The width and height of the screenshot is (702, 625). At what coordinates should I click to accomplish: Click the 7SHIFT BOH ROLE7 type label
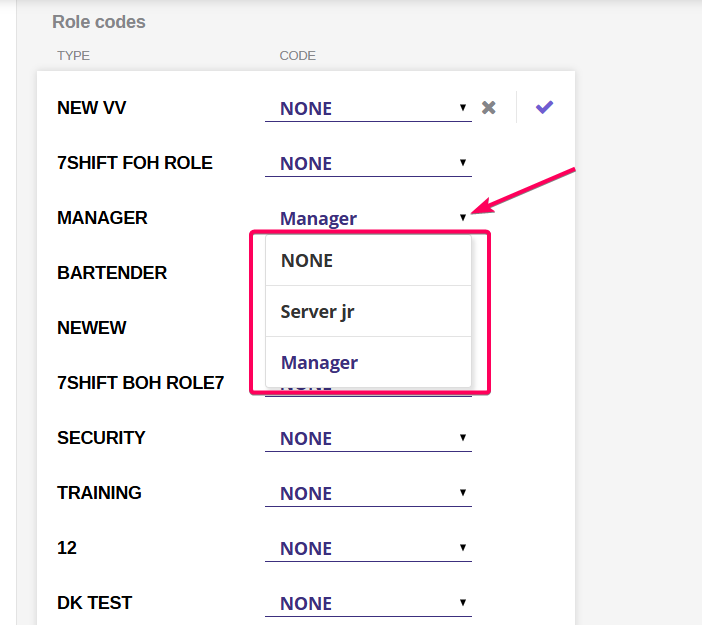140,383
